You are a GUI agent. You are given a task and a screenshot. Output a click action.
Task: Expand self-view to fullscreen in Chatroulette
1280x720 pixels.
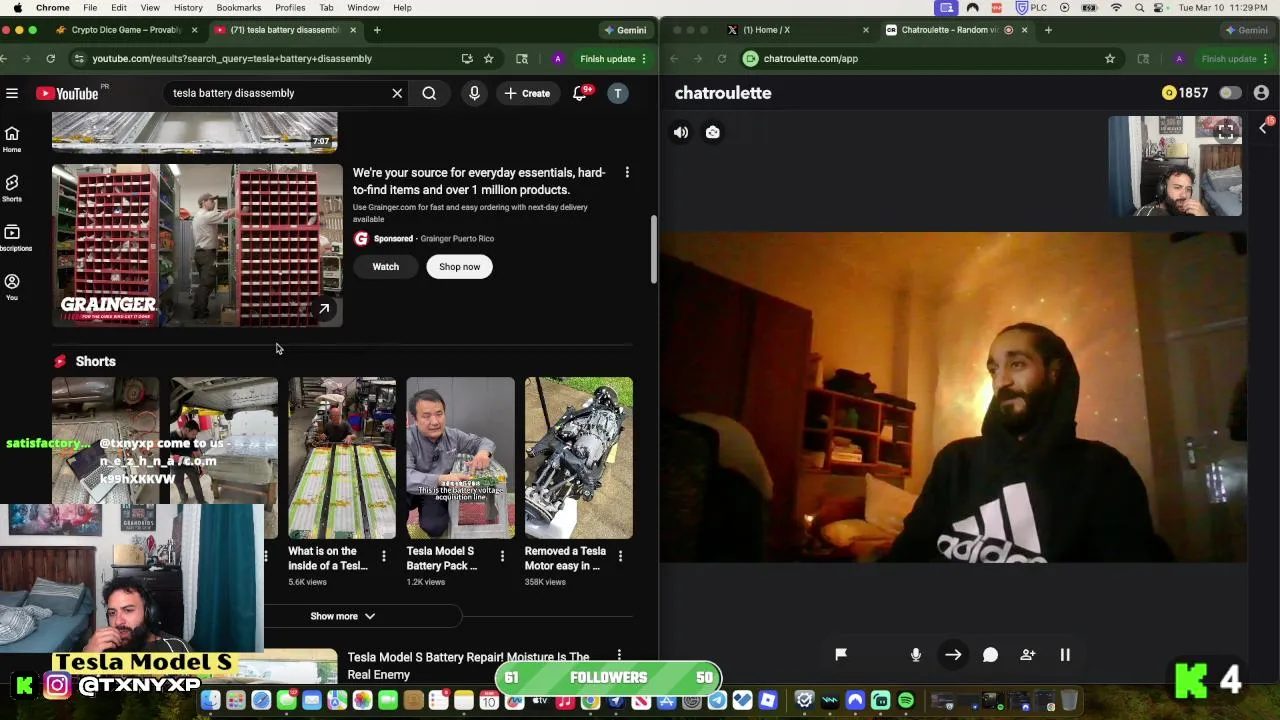pos(1226,131)
